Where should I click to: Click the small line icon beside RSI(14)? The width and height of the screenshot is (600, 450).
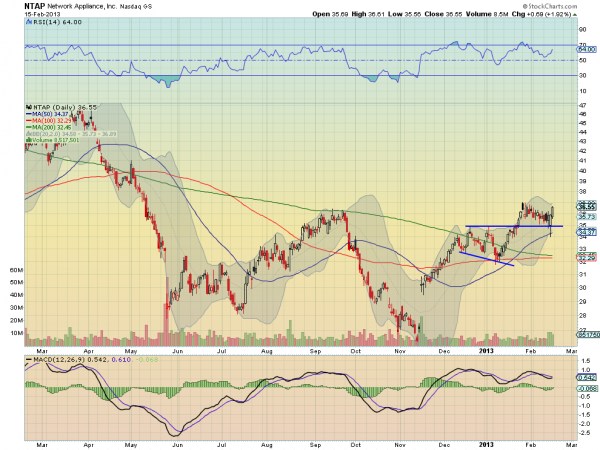pos(29,22)
